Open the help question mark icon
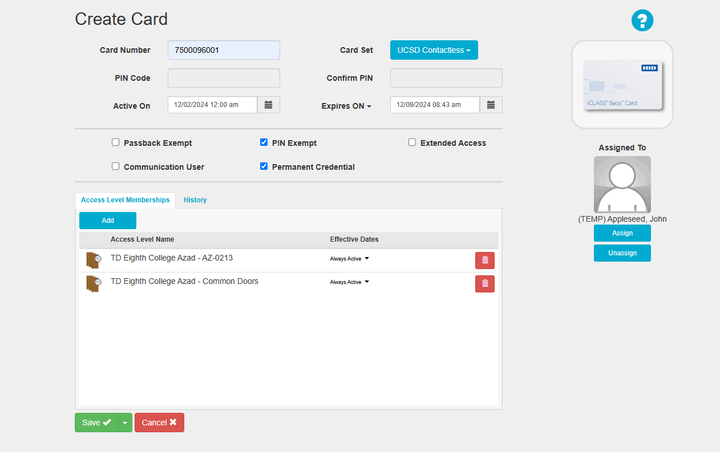Viewport: 720px width, 452px height. [x=642, y=21]
